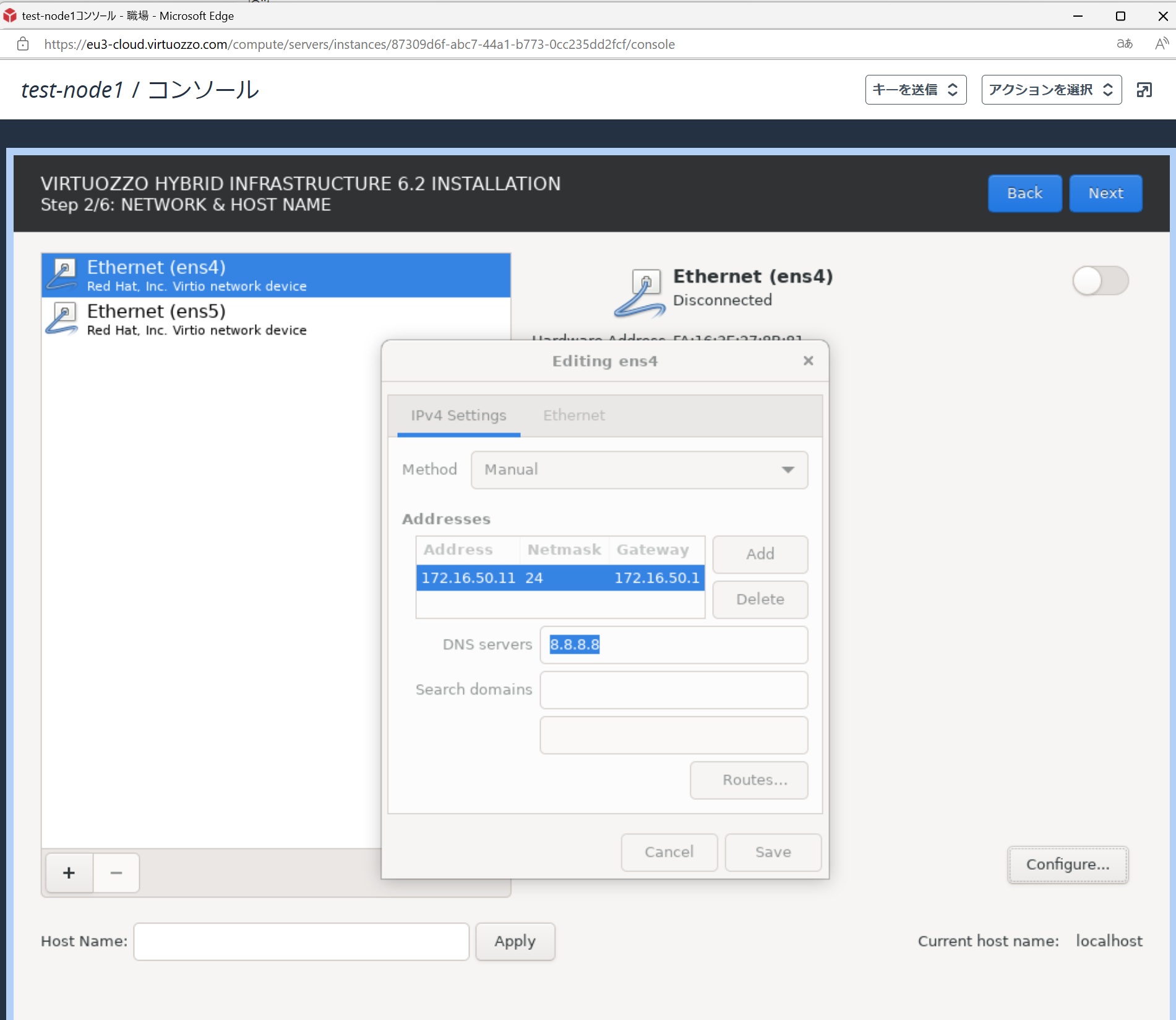Click the ens4 network cable icon in list
Screen dimensions: 1176x1020
(62, 274)
